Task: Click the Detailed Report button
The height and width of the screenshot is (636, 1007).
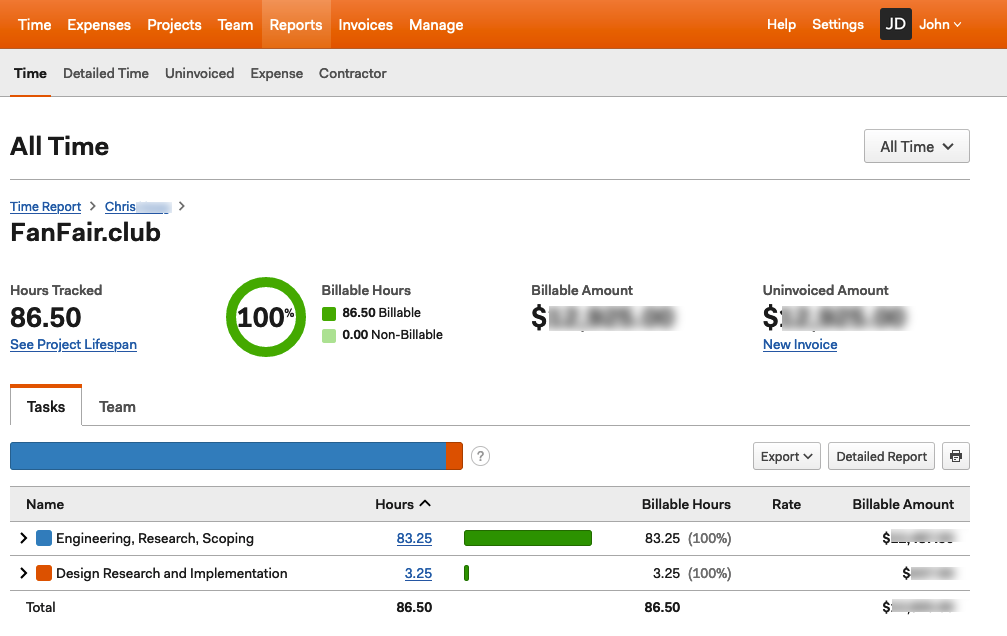Action: tap(881, 456)
